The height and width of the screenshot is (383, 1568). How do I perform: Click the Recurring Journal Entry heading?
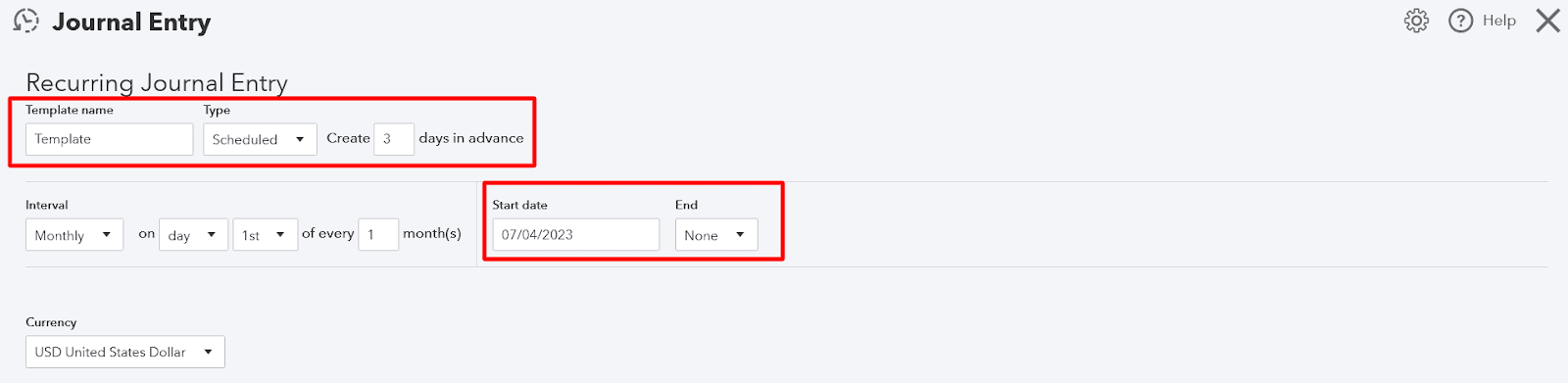[x=157, y=83]
